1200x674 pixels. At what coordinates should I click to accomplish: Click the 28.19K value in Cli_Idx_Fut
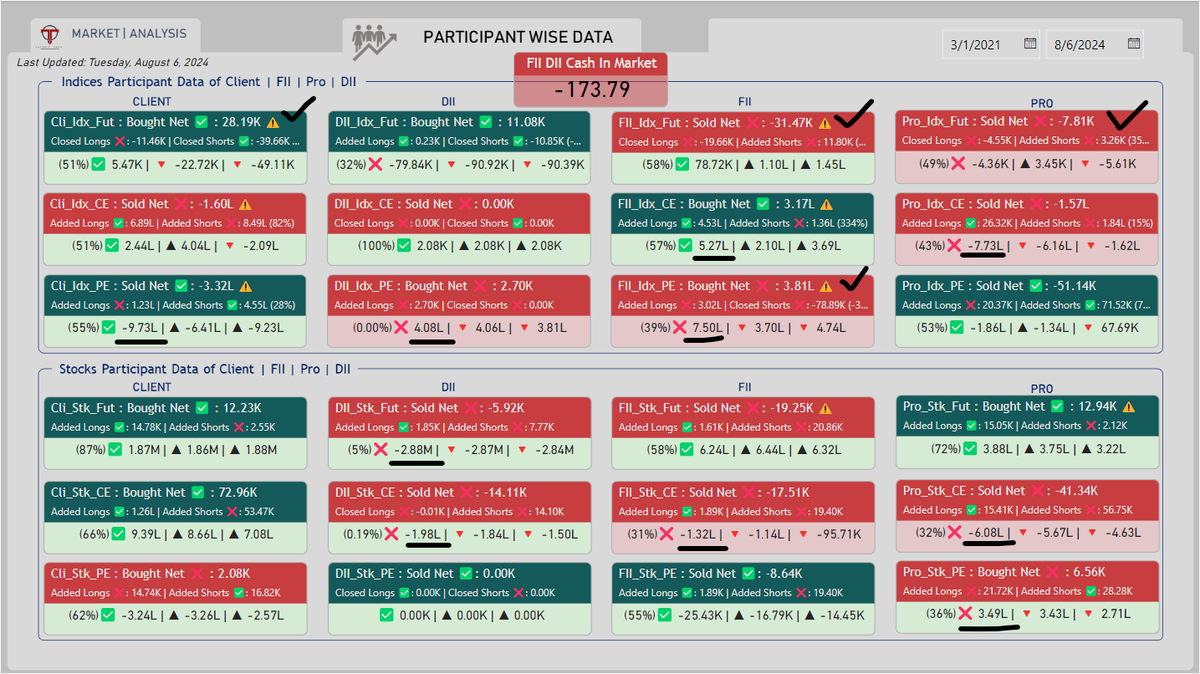point(242,122)
